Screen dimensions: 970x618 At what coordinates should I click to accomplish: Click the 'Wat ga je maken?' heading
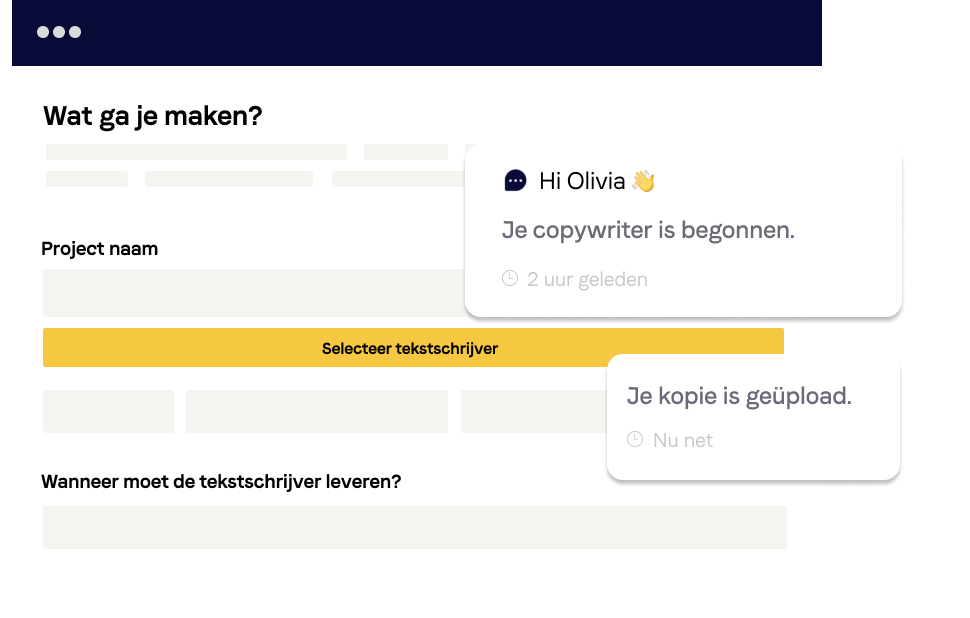click(153, 117)
